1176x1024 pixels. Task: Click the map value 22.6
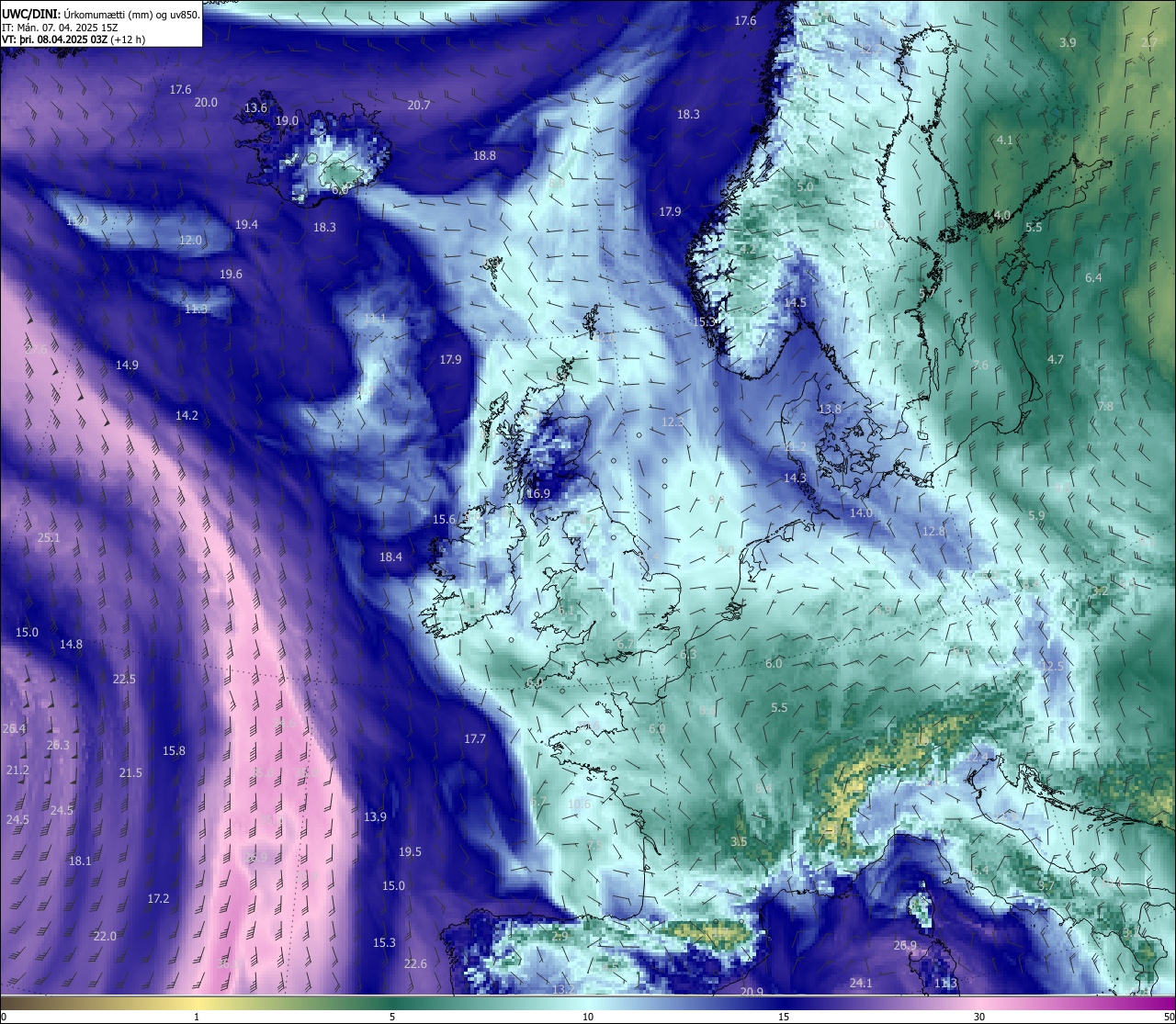(x=415, y=964)
